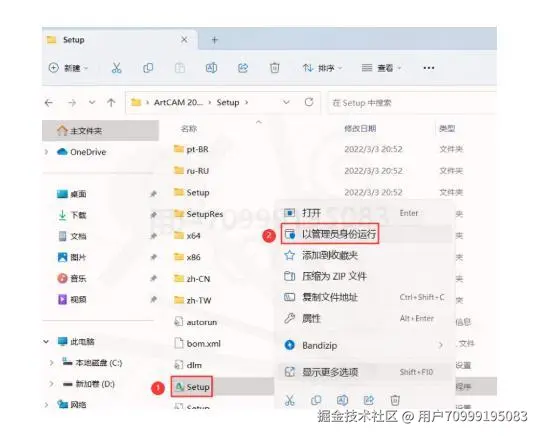Open the 查看 (View) dropdown
Viewport: 540px width, 436px height.
pos(381,68)
